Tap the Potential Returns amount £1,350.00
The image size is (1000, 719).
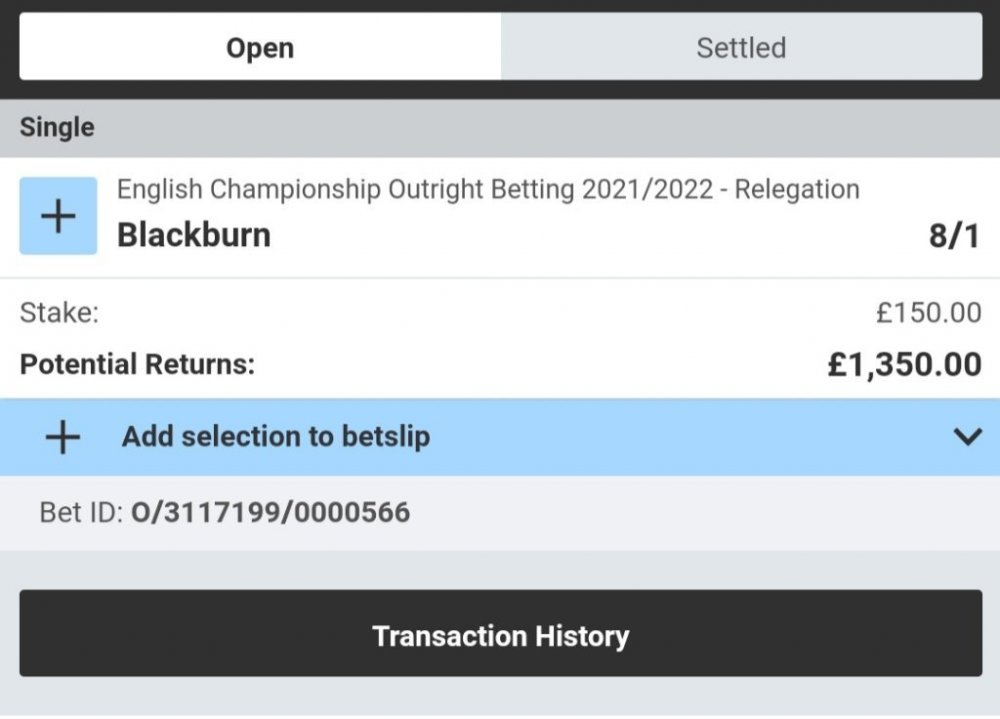906,364
